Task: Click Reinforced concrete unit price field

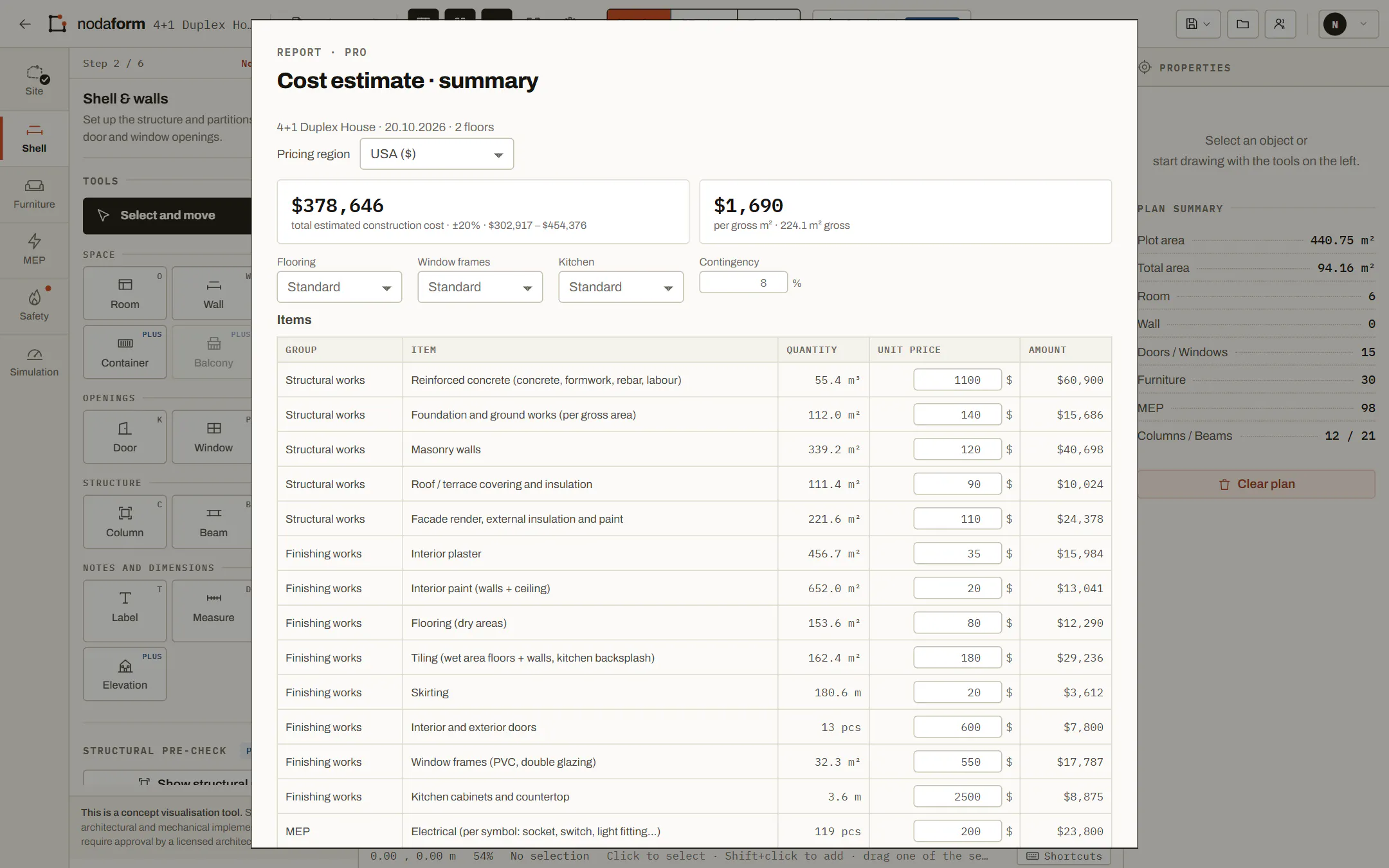Action: pyautogui.click(x=958, y=380)
